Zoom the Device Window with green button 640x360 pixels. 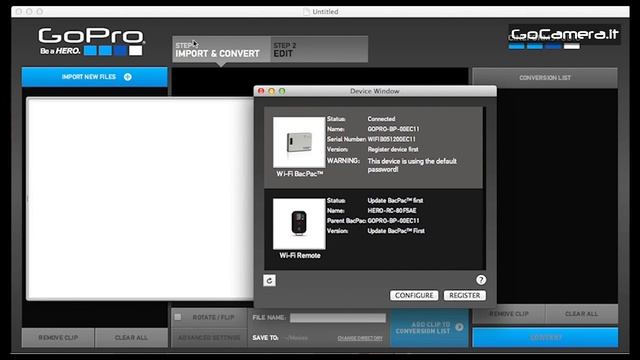click(282, 91)
